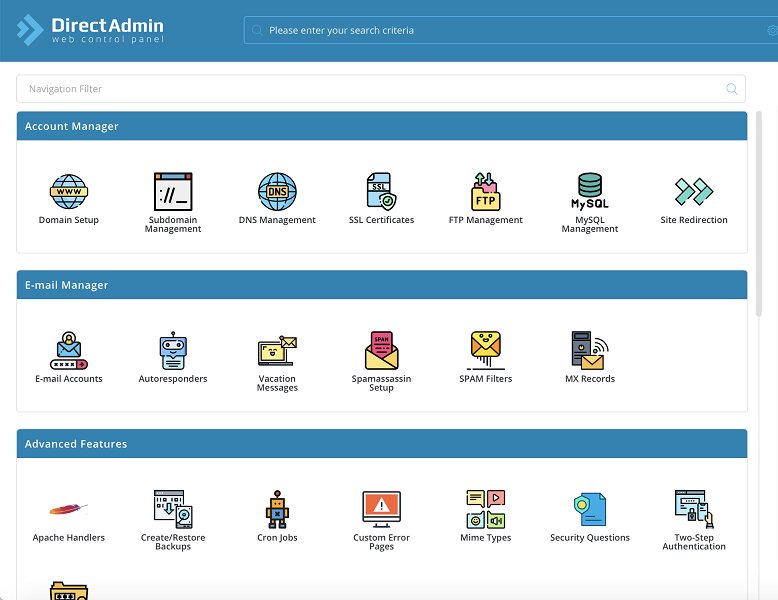This screenshot has height=600, width=778.
Task: Open Spamassassin Setup
Action: 381,351
